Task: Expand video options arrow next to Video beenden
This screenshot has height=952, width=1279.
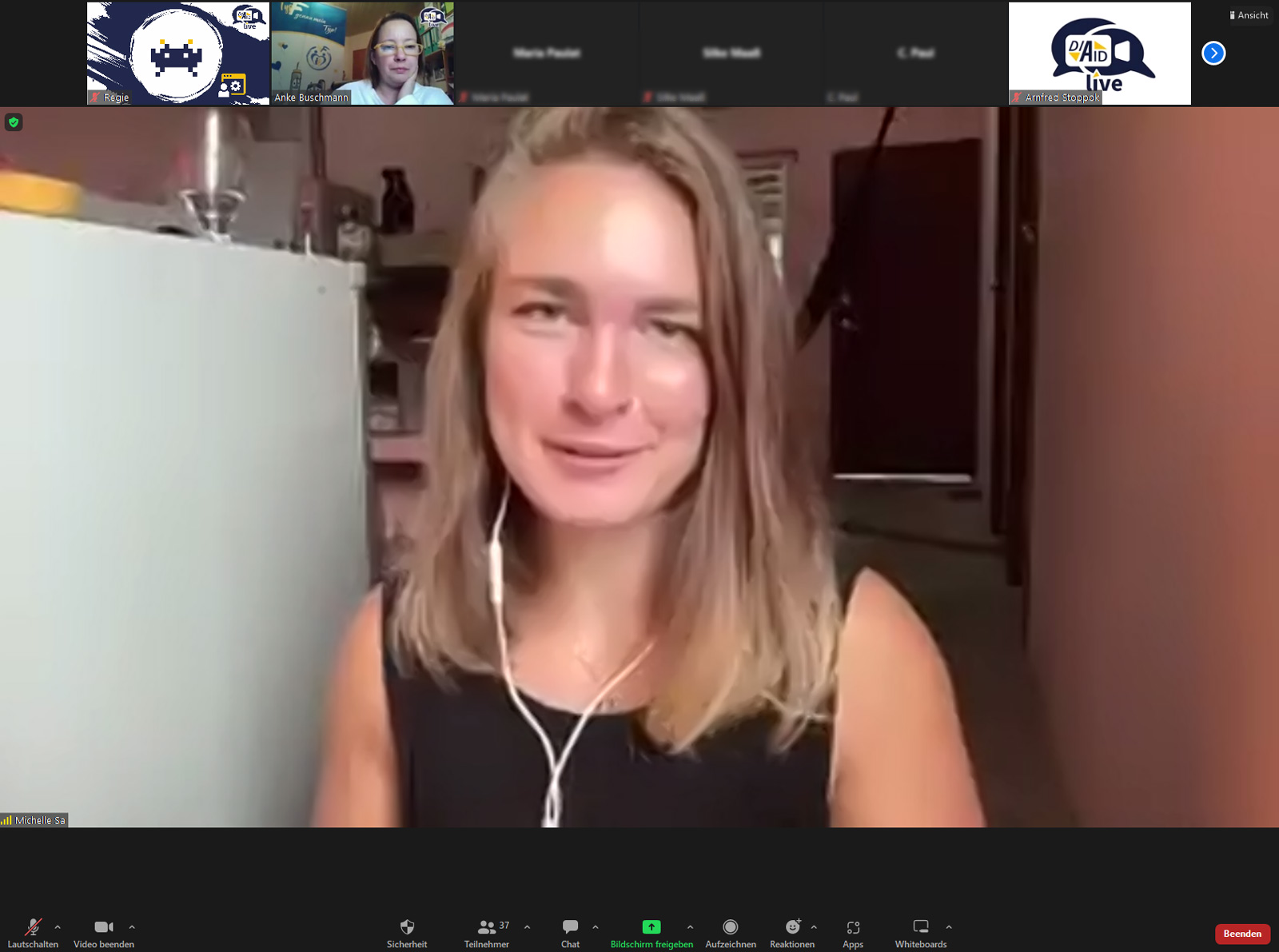Action: click(132, 927)
